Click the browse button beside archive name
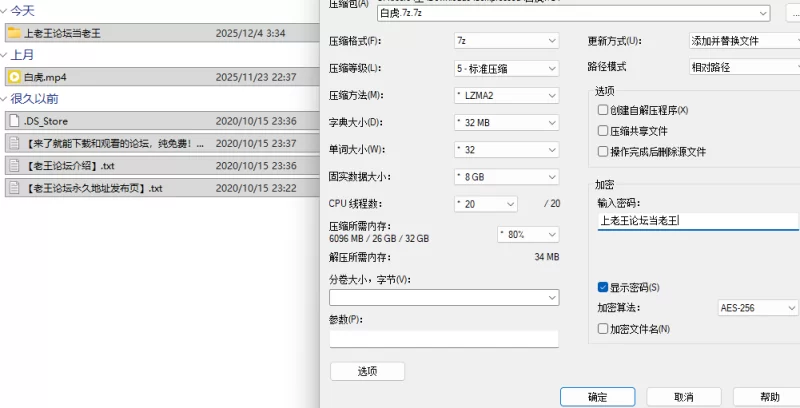800x408 pixels. coord(793,13)
